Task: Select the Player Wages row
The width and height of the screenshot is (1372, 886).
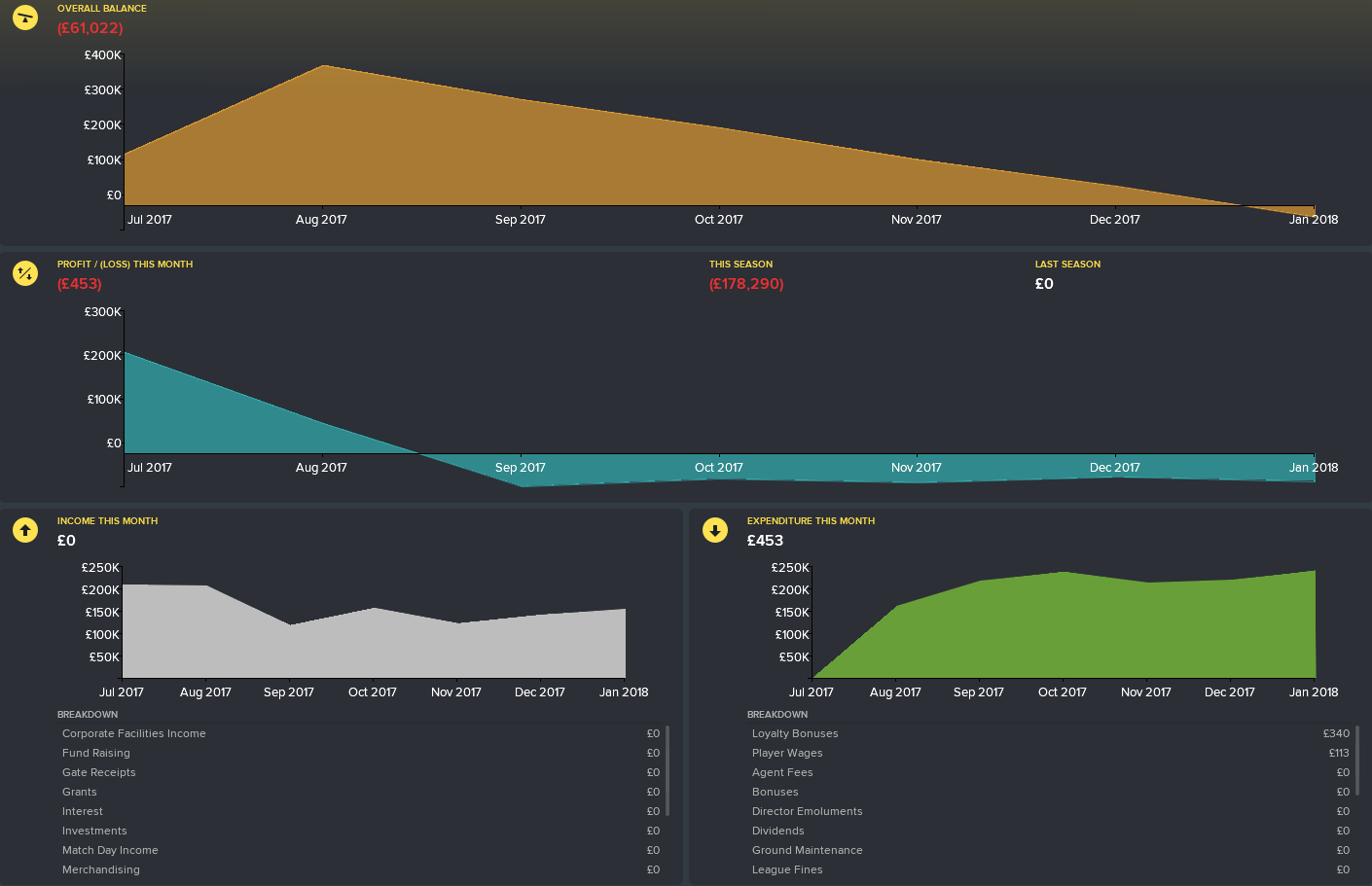Action: [x=1051, y=753]
